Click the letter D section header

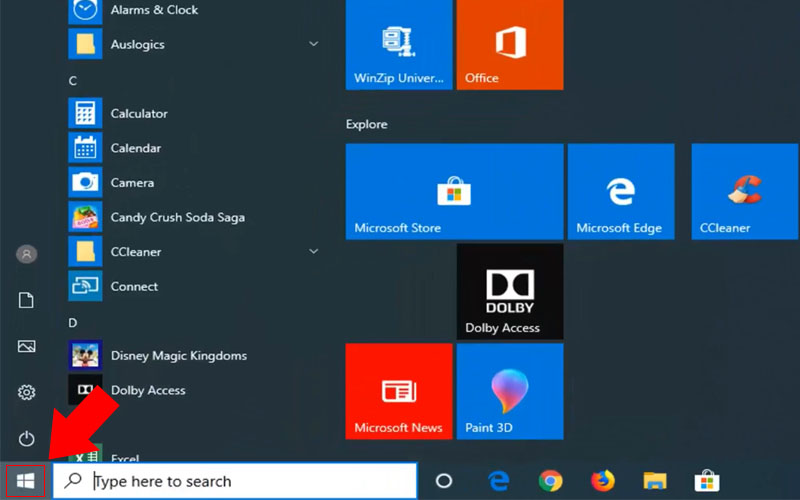pos(72,323)
